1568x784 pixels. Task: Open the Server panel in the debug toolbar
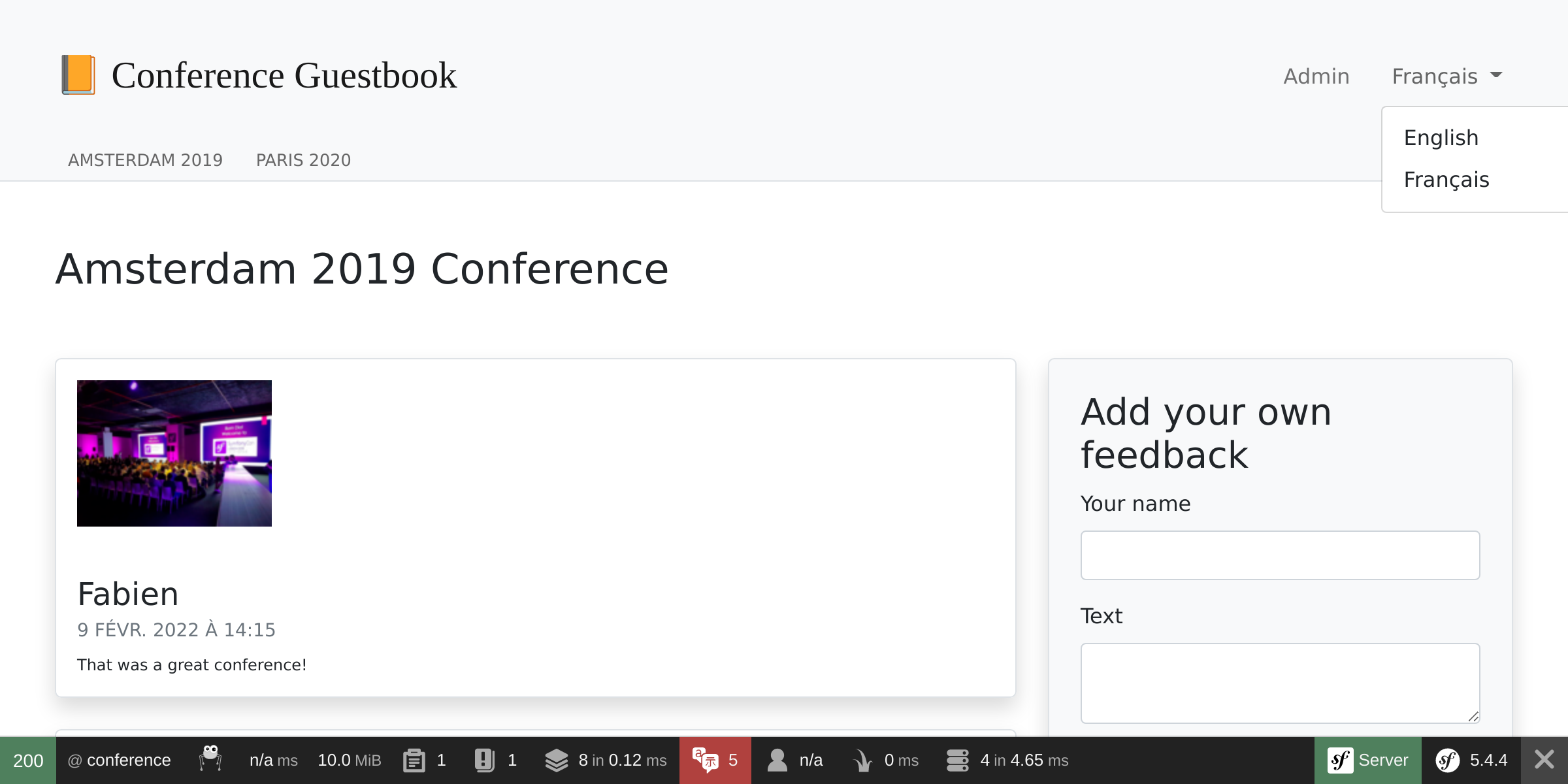tap(1367, 760)
